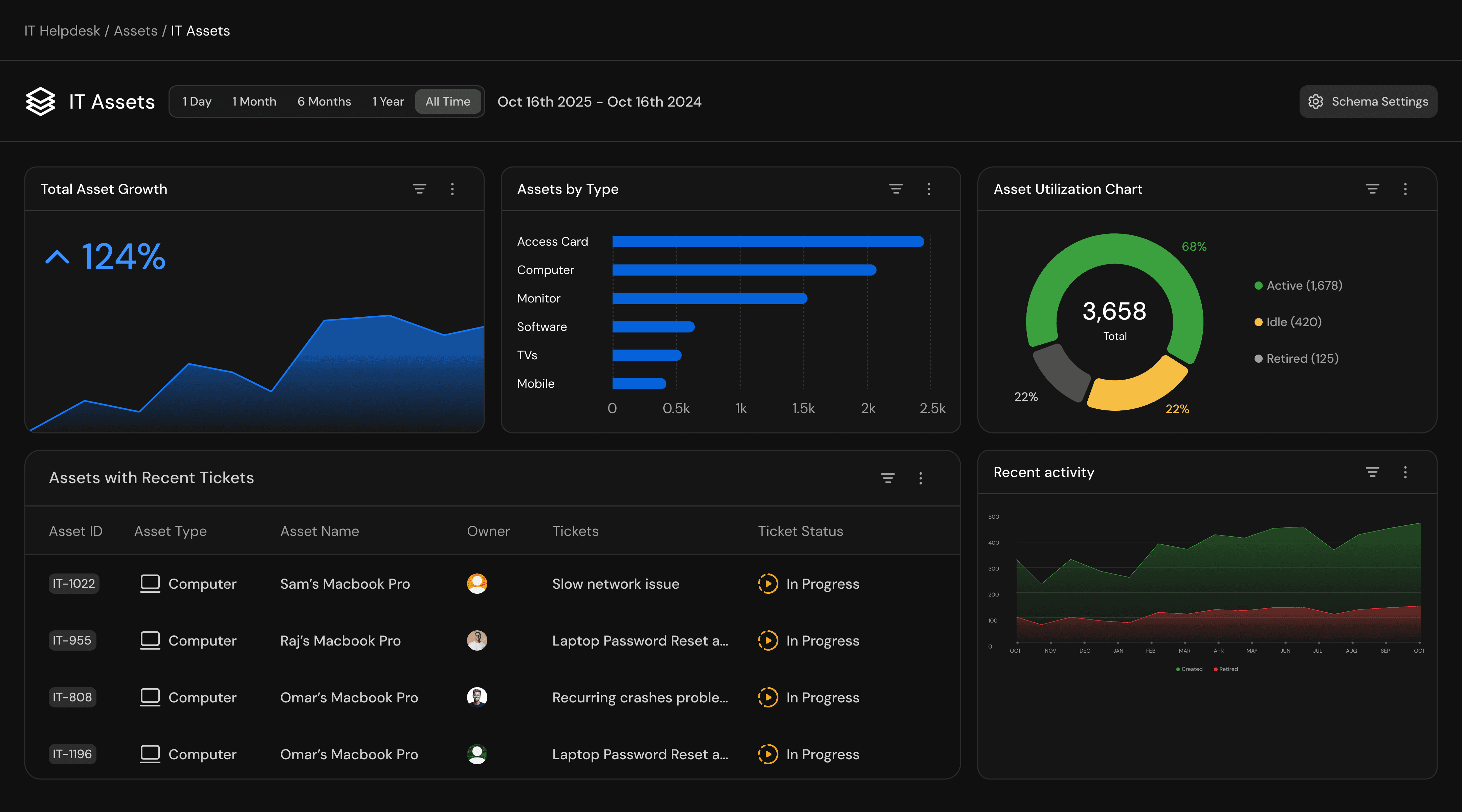This screenshot has width=1462, height=812.
Task: Select the 1 Month range tab
Action: pyautogui.click(x=254, y=101)
